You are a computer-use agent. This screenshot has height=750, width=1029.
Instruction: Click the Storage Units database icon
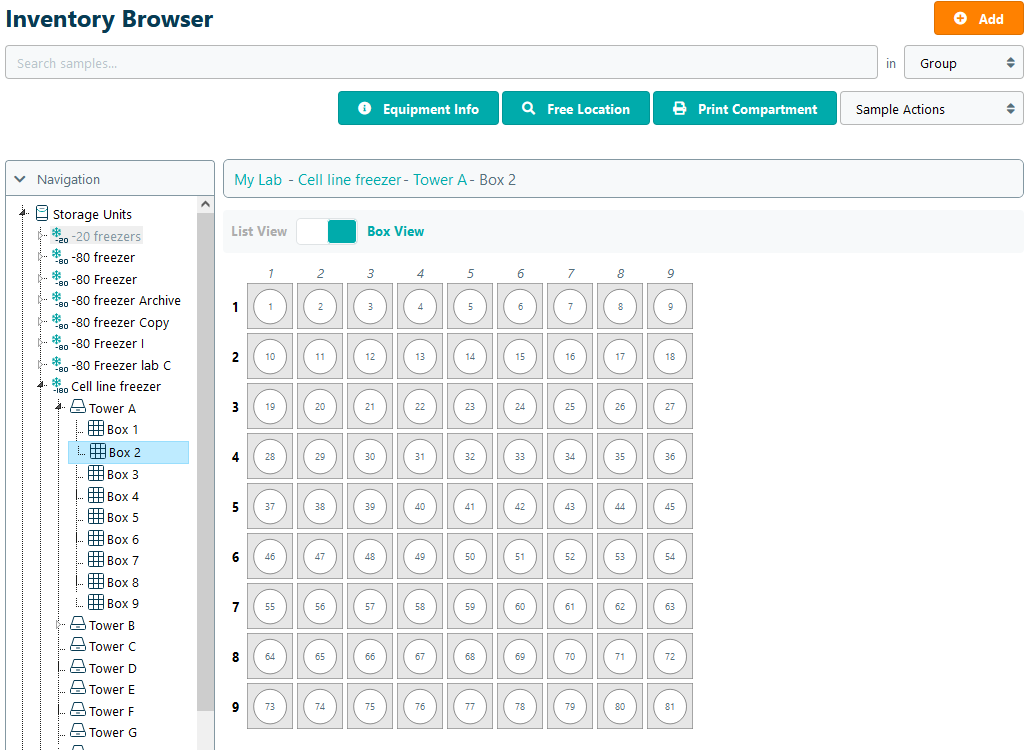42,213
